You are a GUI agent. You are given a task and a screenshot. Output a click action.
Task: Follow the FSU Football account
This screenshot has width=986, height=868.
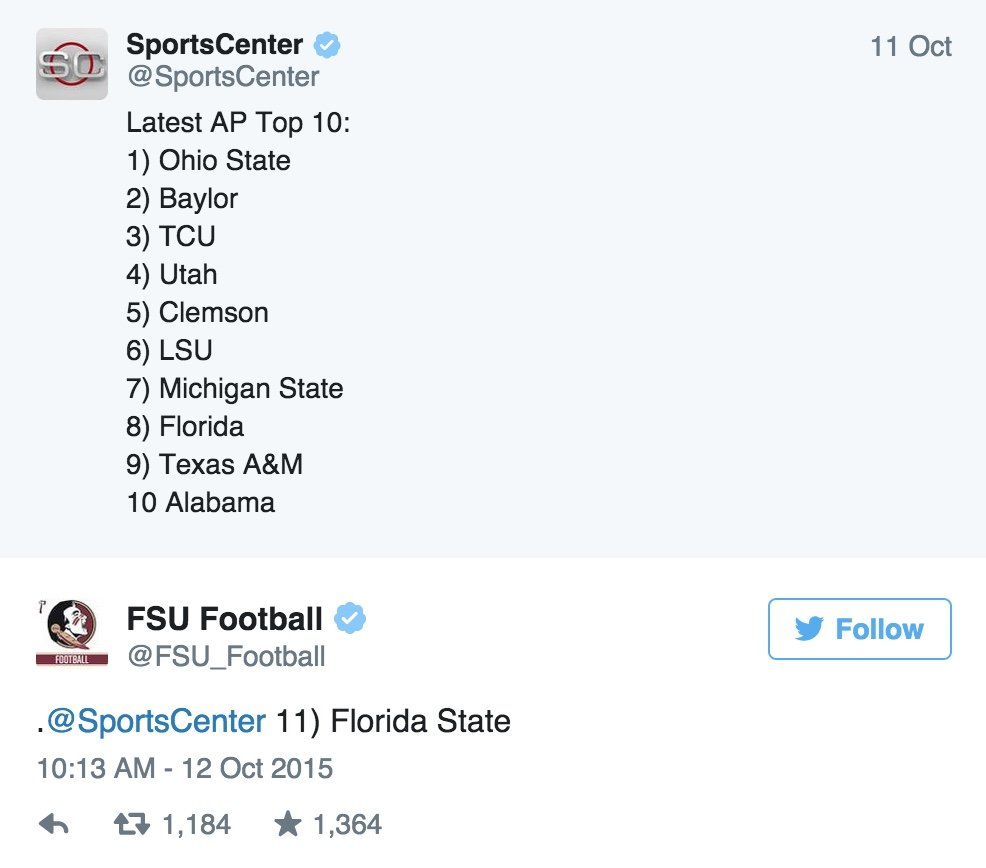click(860, 629)
